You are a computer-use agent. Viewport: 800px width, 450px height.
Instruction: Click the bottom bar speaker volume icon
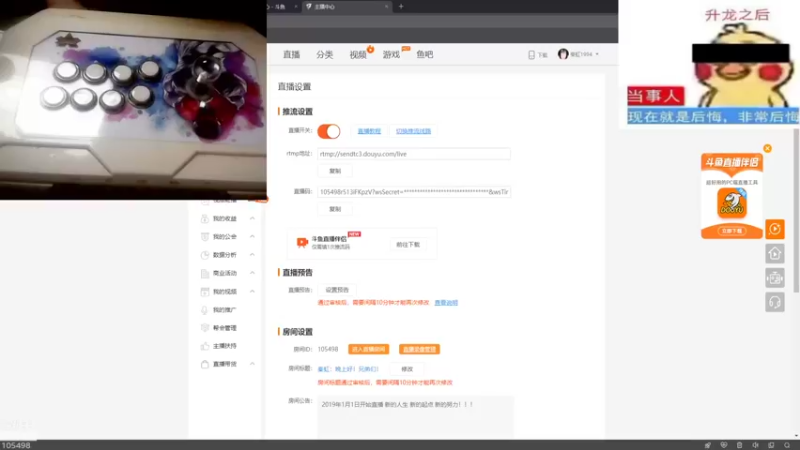(755, 445)
